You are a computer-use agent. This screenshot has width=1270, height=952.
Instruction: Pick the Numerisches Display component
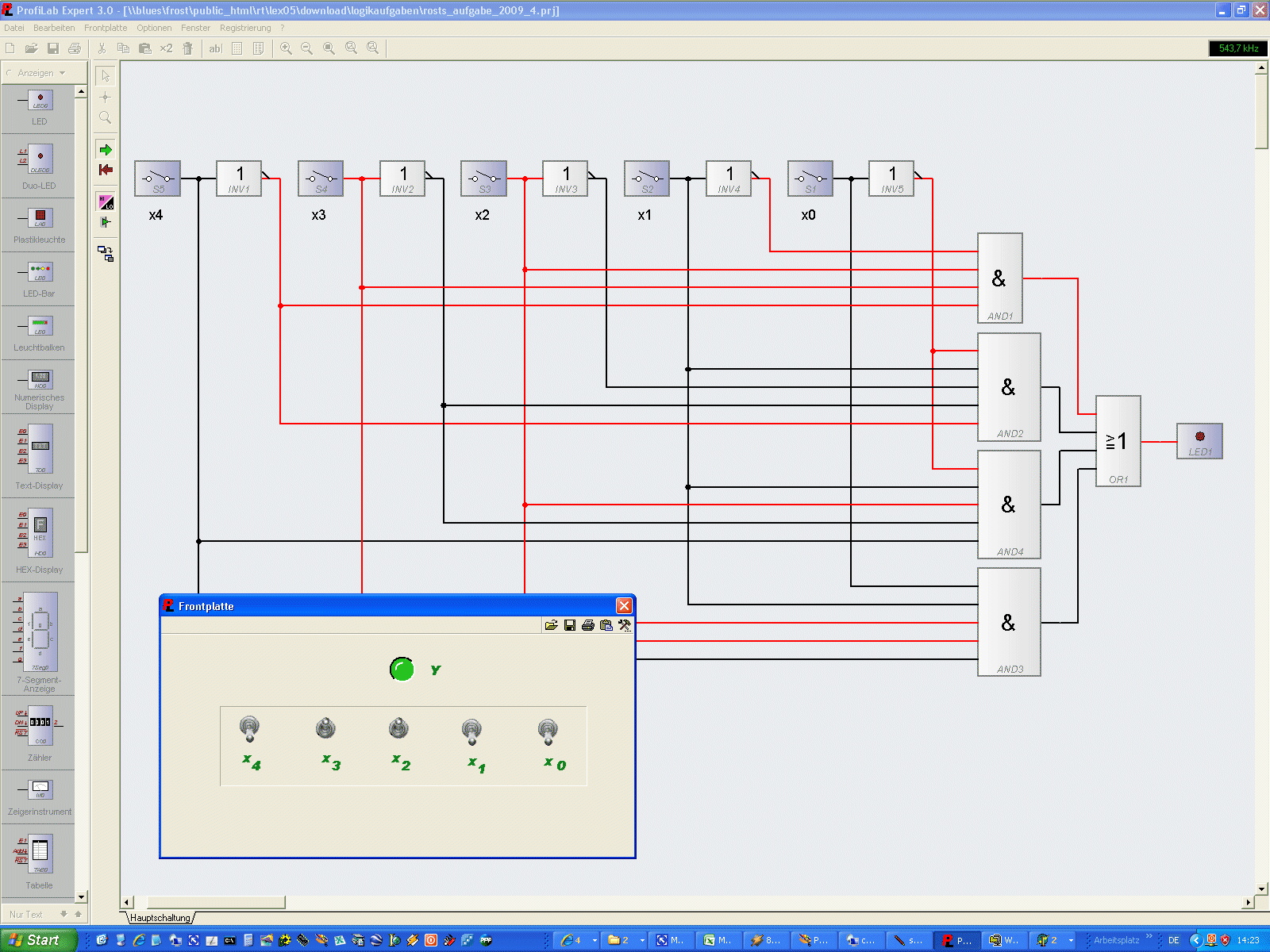click(39, 388)
